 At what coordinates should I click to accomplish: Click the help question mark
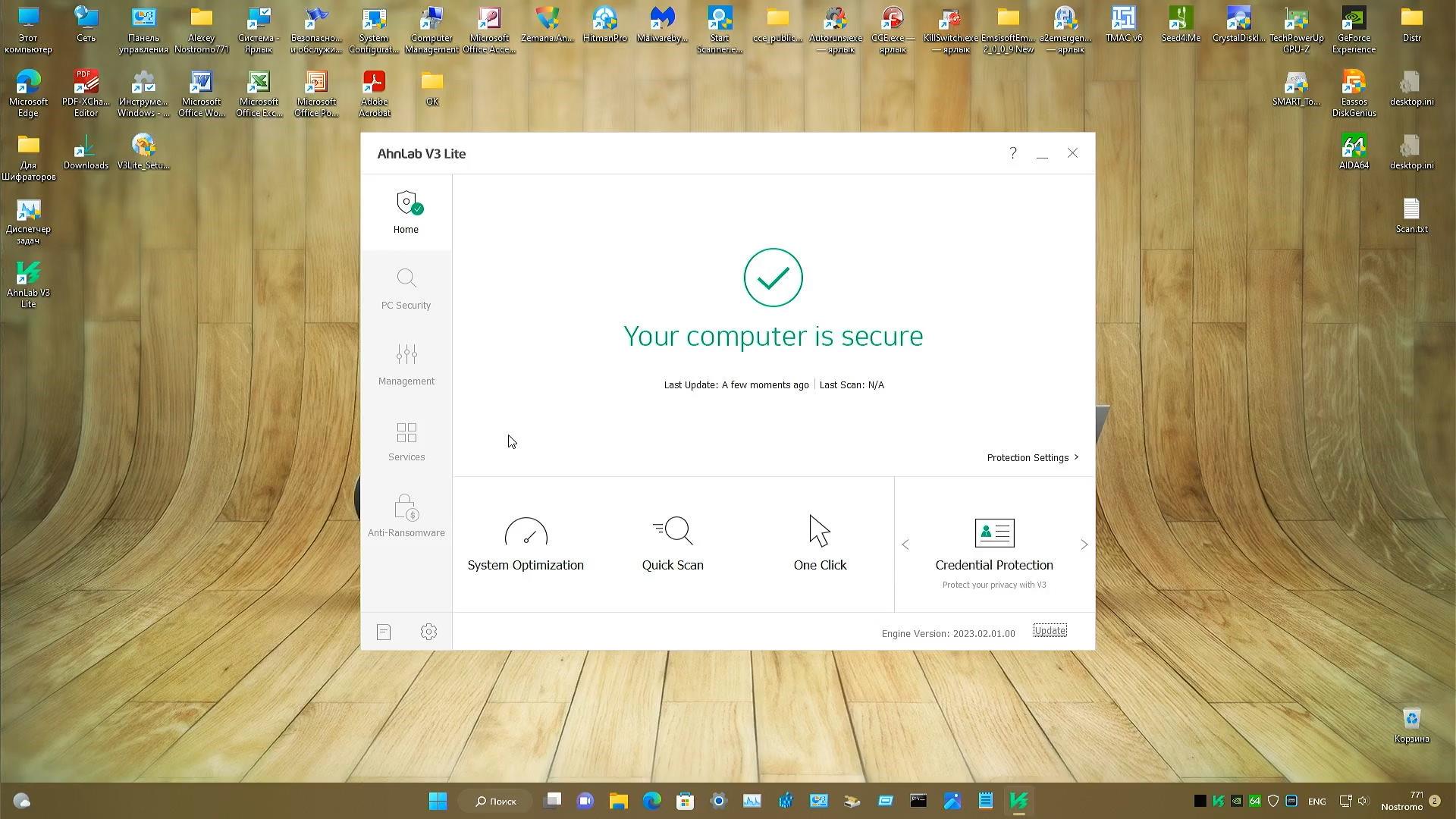pyautogui.click(x=1012, y=153)
